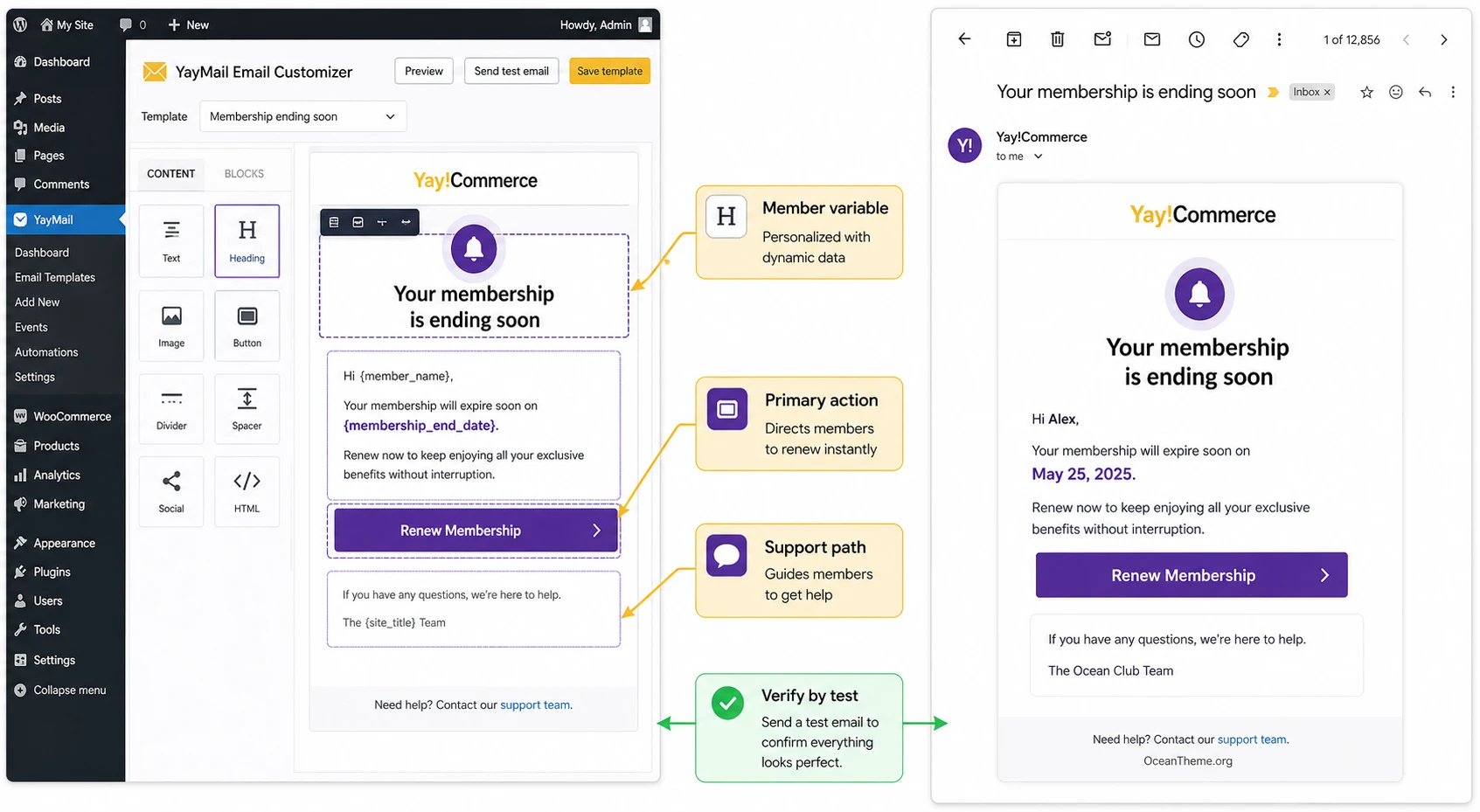This screenshot has height=812, width=1480.
Task: Select the 'Hi {member_name}' text block
Action: tap(474, 426)
